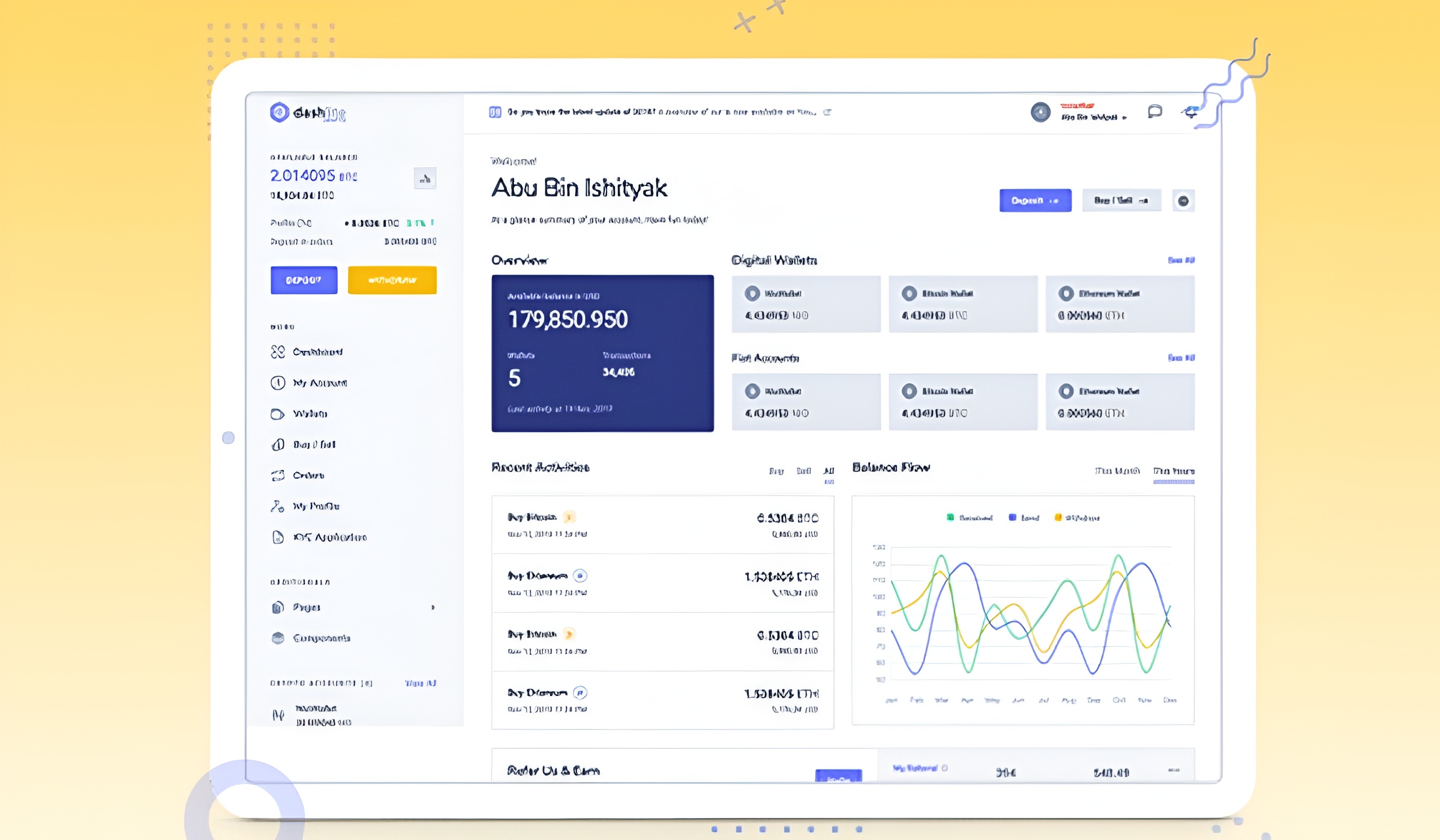
Task: Open My Profile from the sidebar
Action: click(x=316, y=506)
